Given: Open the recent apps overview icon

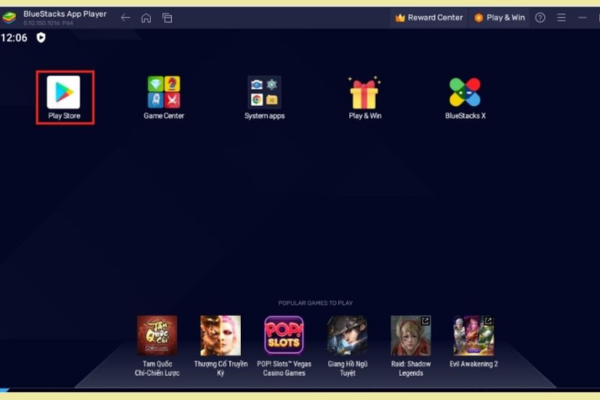Looking at the screenshot, I should pos(167,18).
